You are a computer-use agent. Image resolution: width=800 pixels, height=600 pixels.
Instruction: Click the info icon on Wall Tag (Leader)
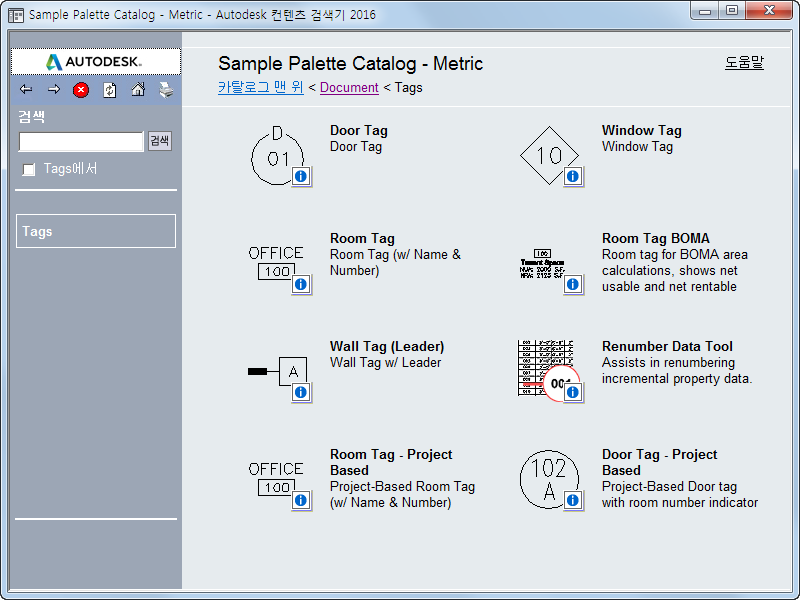pyautogui.click(x=301, y=392)
